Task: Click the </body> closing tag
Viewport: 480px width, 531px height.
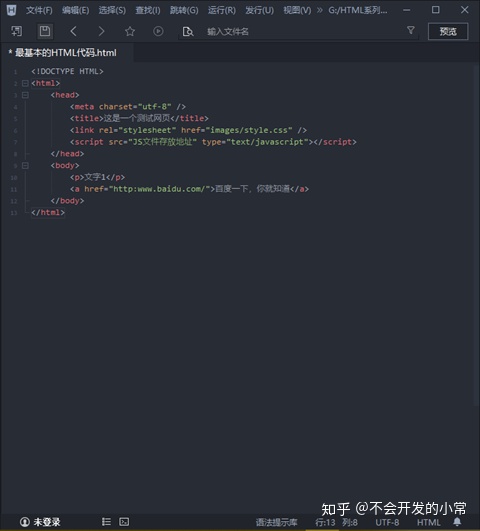Action: (x=67, y=201)
